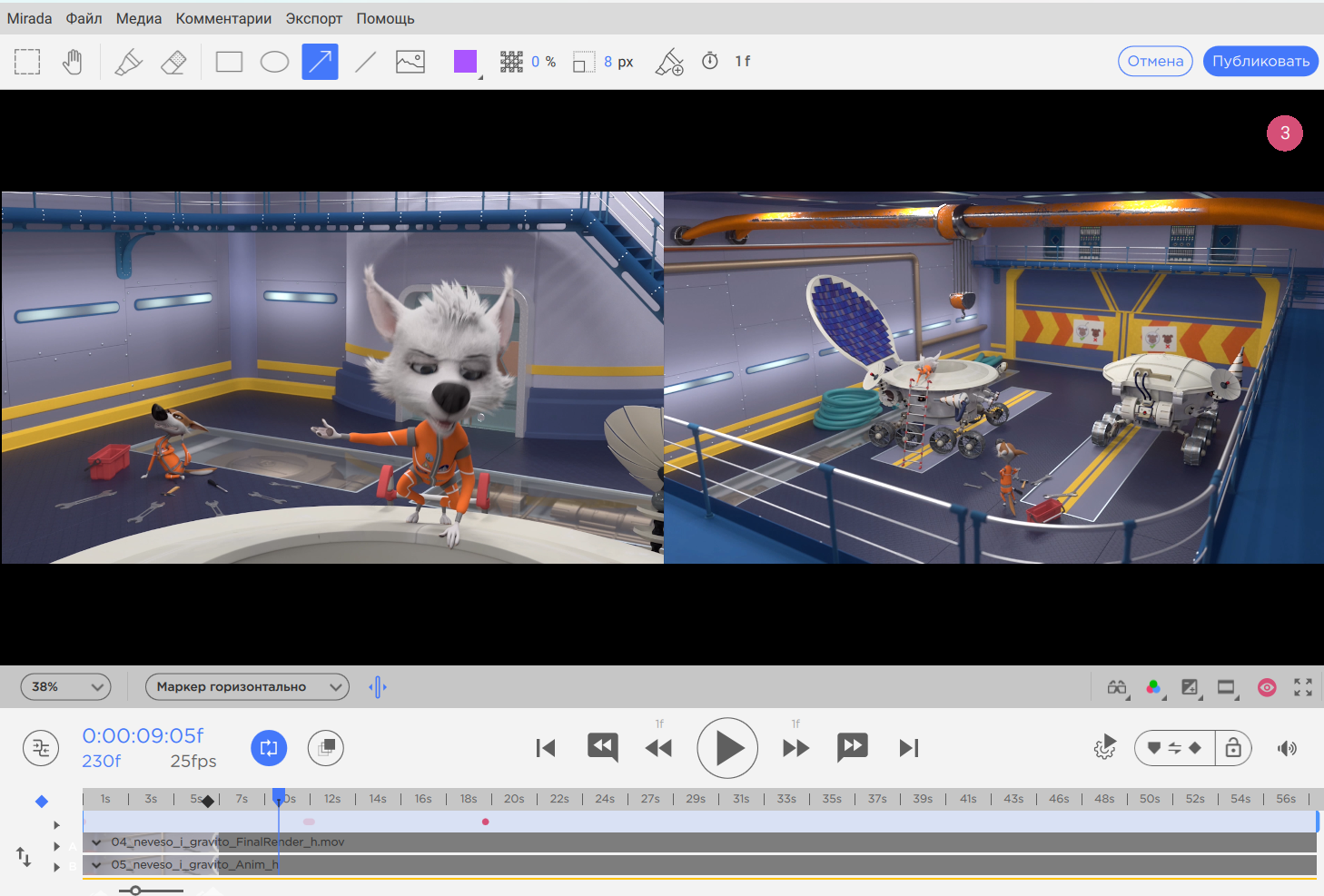Viewport: 1324px width, 896px height.
Task: Select the insert image tool
Action: point(410,62)
